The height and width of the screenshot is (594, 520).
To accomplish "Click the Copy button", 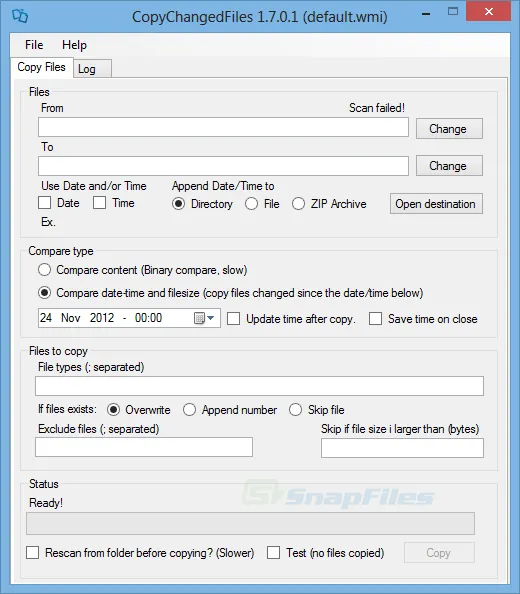I will (x=439, y=553).
